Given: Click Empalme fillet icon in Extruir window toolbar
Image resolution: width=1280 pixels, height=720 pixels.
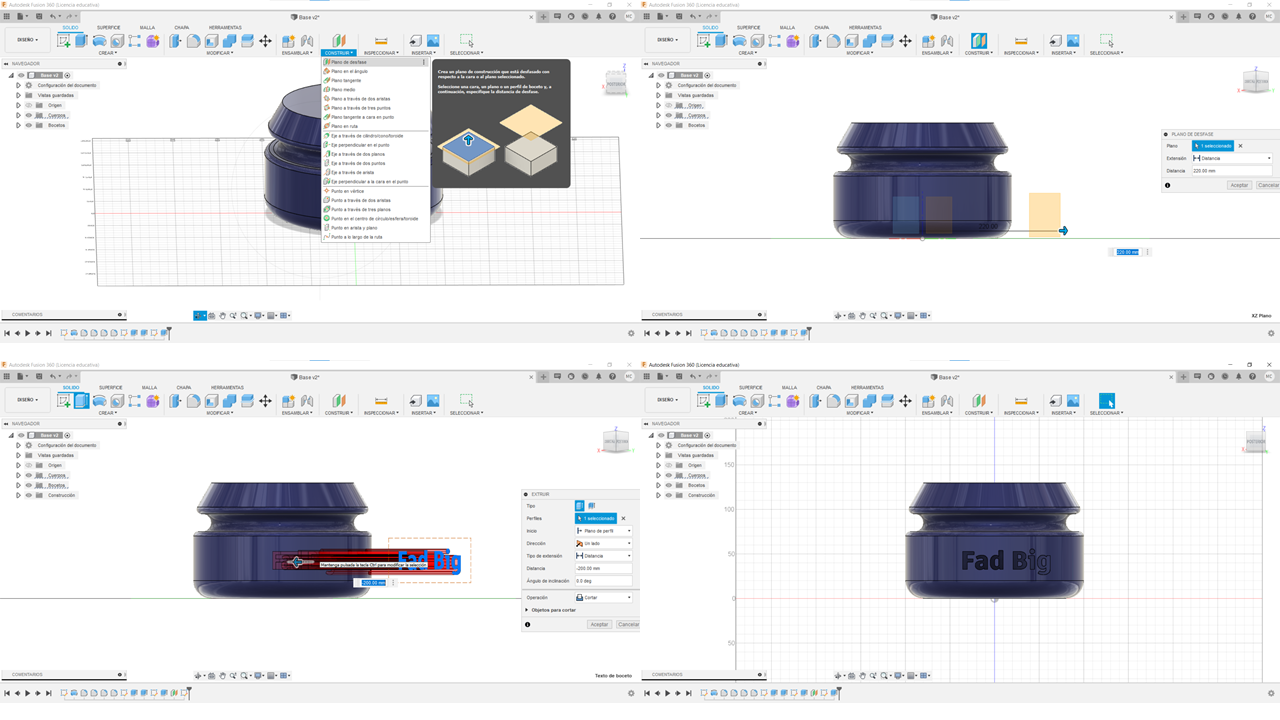Looking at the screenshot, I should pyautogui.click(x=194, y=400).
